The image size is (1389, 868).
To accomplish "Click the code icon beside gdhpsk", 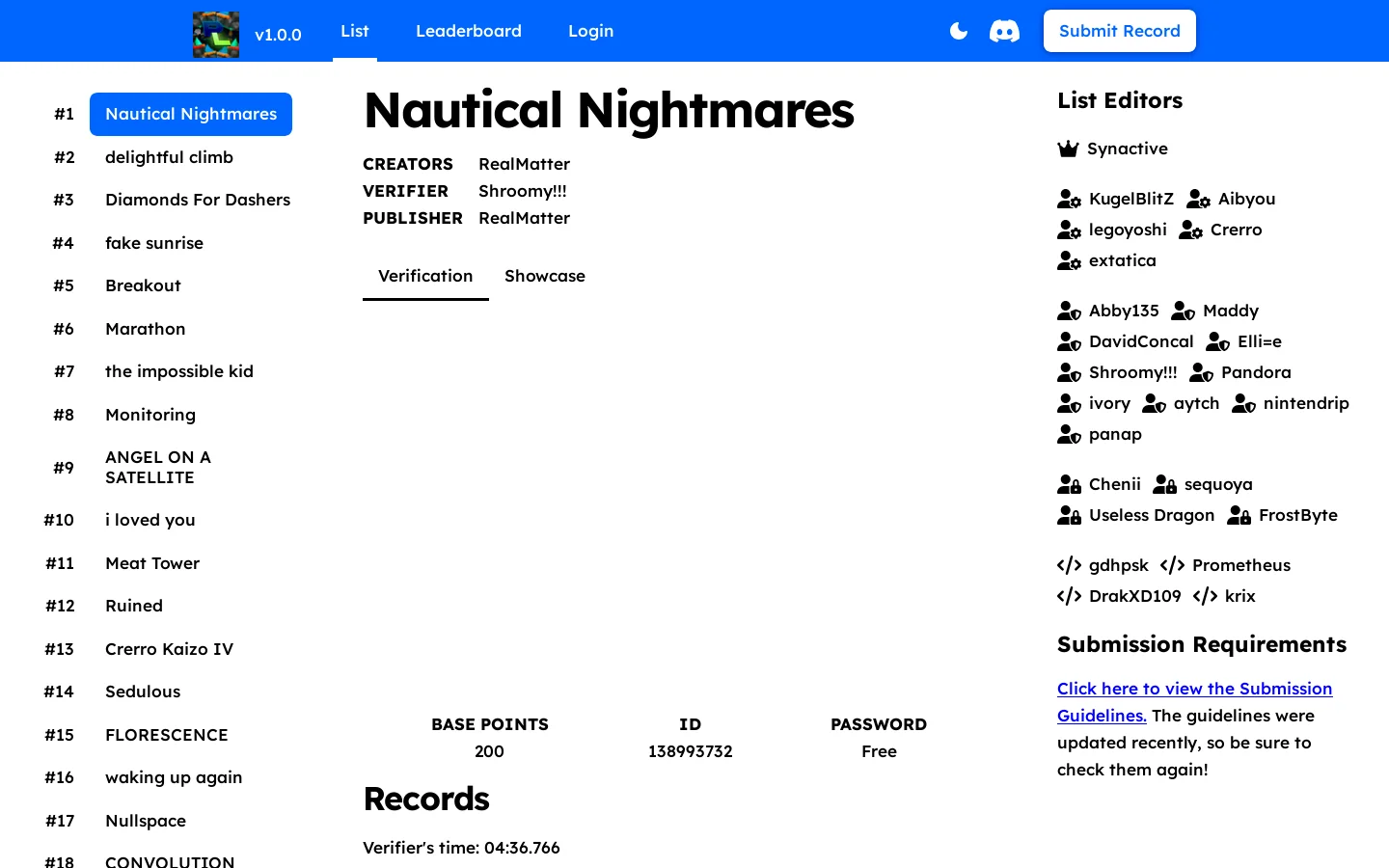I will pyautogui.click(x=1069, y=565).
